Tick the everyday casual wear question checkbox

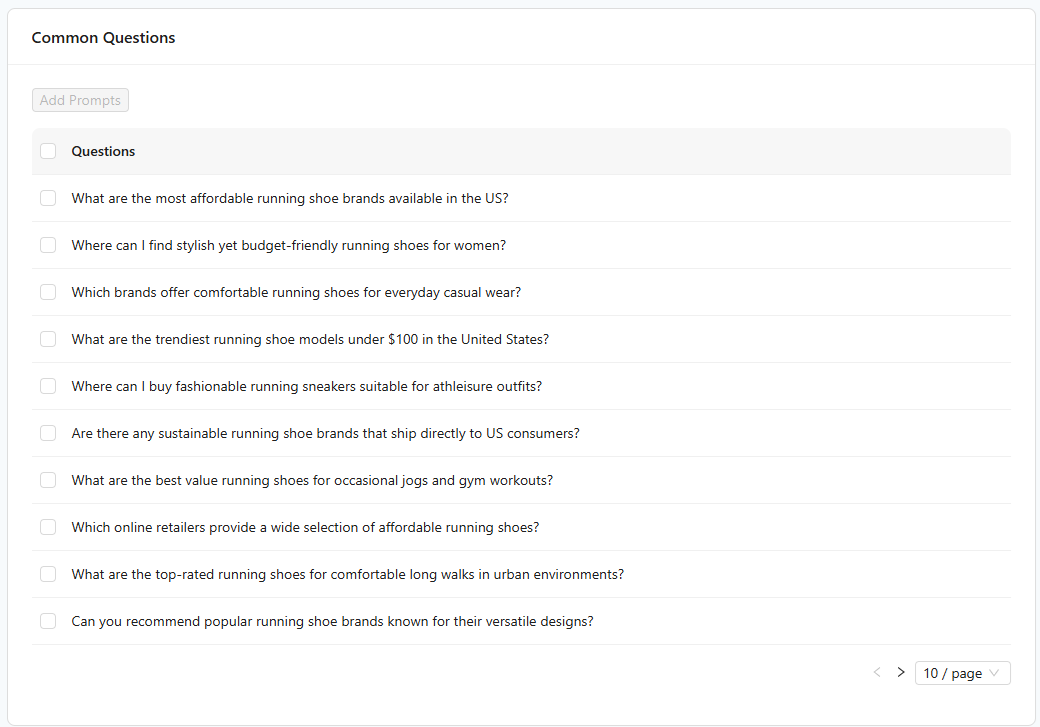48,292
